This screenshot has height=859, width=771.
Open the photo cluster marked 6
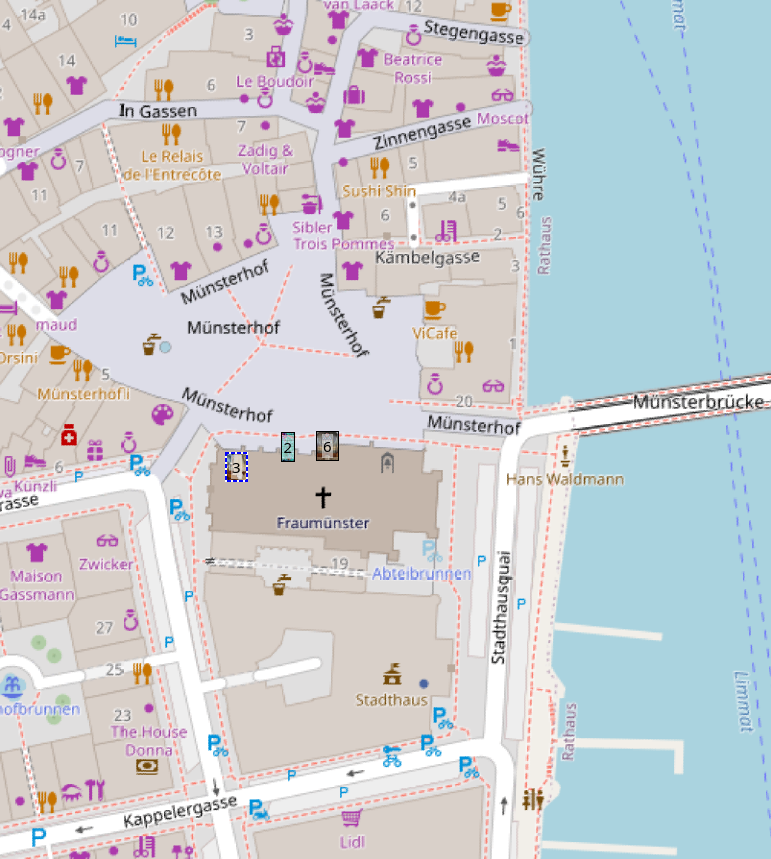point(327,446)
